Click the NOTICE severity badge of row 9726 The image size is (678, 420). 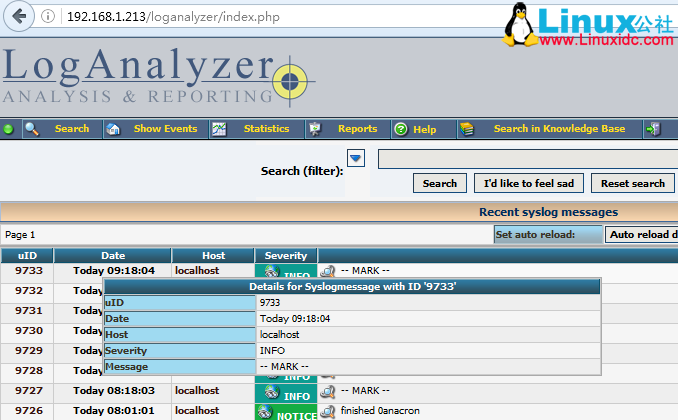[x=286, y=412]
